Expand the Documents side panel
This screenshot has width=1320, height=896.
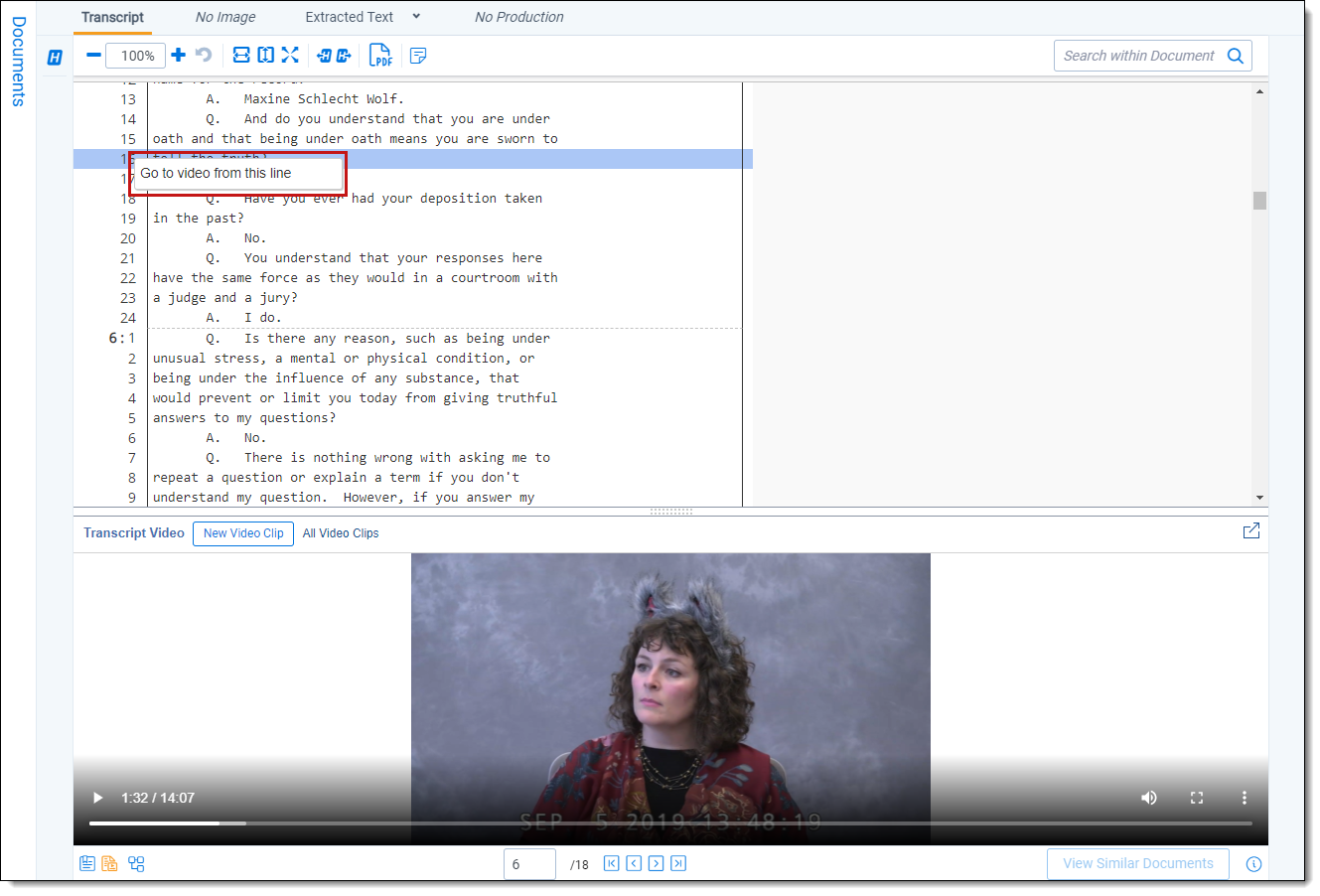point(18,62)
